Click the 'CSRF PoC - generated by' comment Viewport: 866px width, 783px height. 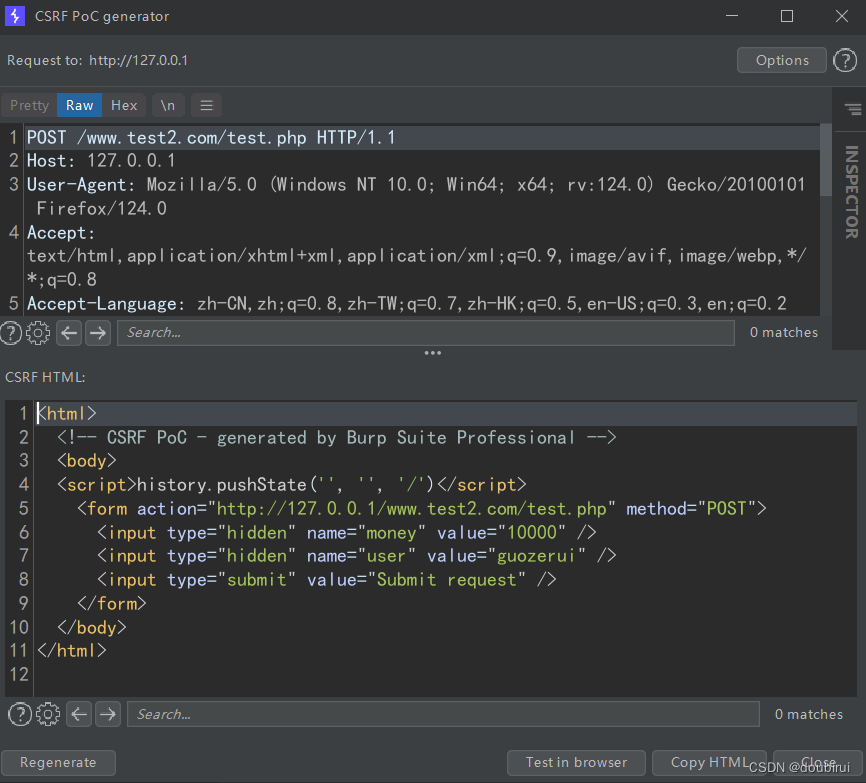coord(336,438)
